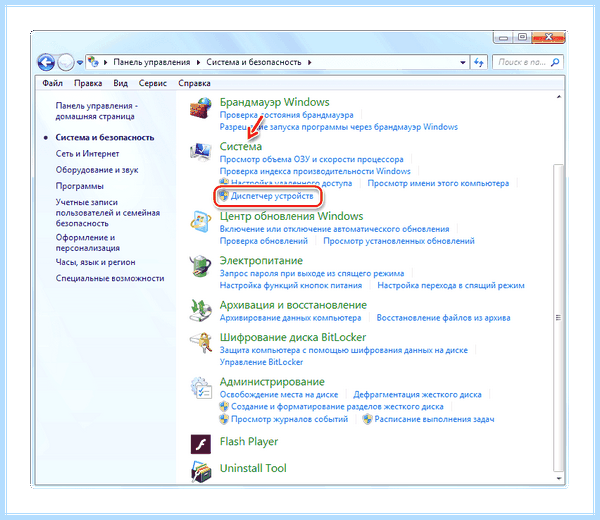Image resolution: width=600 pixels, height=520 pixels.
Task: Open Оформление и персонализация in sidebar
Action: (88, 243)
